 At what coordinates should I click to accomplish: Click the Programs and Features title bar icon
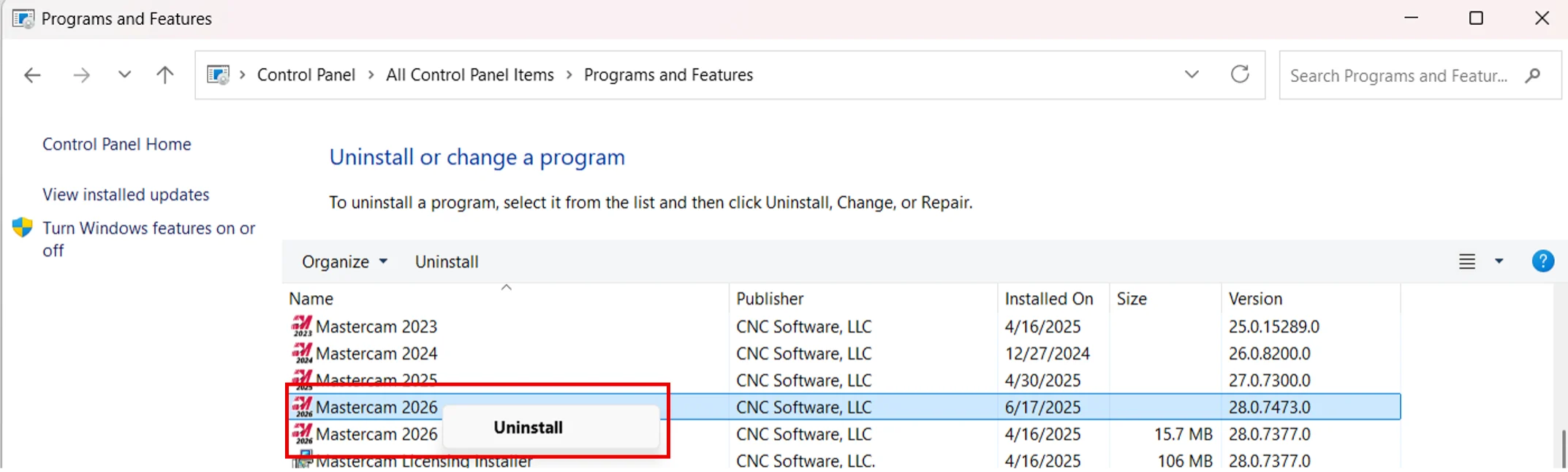tap(23, 18)
